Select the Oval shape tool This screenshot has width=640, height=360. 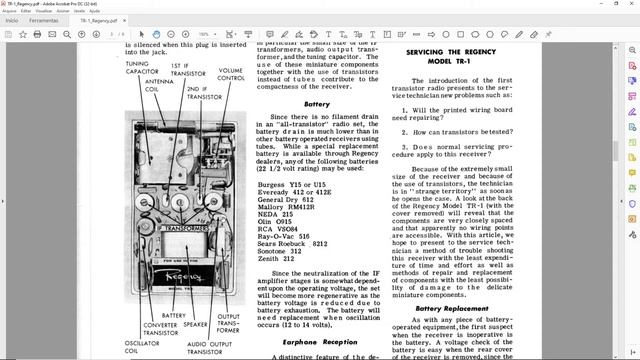pos(446,35)
